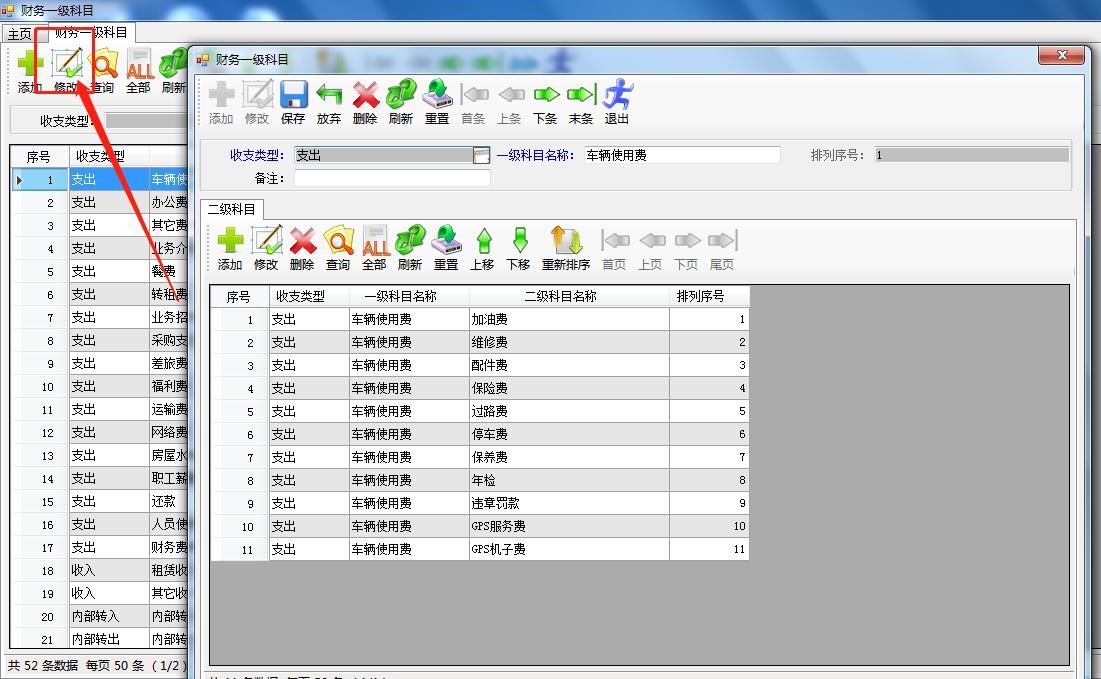The image size is (1101, 679).
Task: Select the 加油费 row
Action: click(480, 319)
